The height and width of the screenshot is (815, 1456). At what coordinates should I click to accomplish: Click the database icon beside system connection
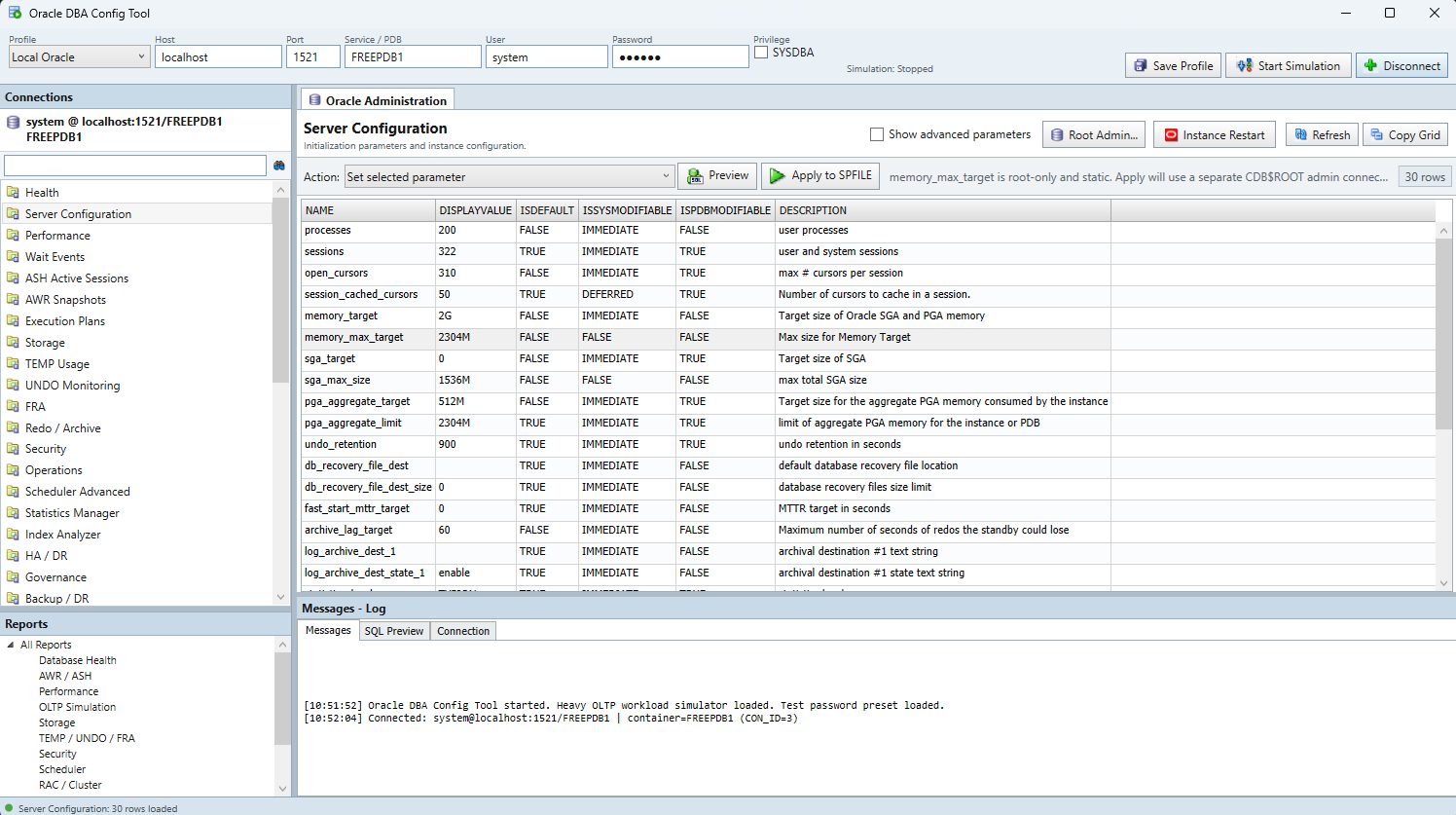coord(13,122)
